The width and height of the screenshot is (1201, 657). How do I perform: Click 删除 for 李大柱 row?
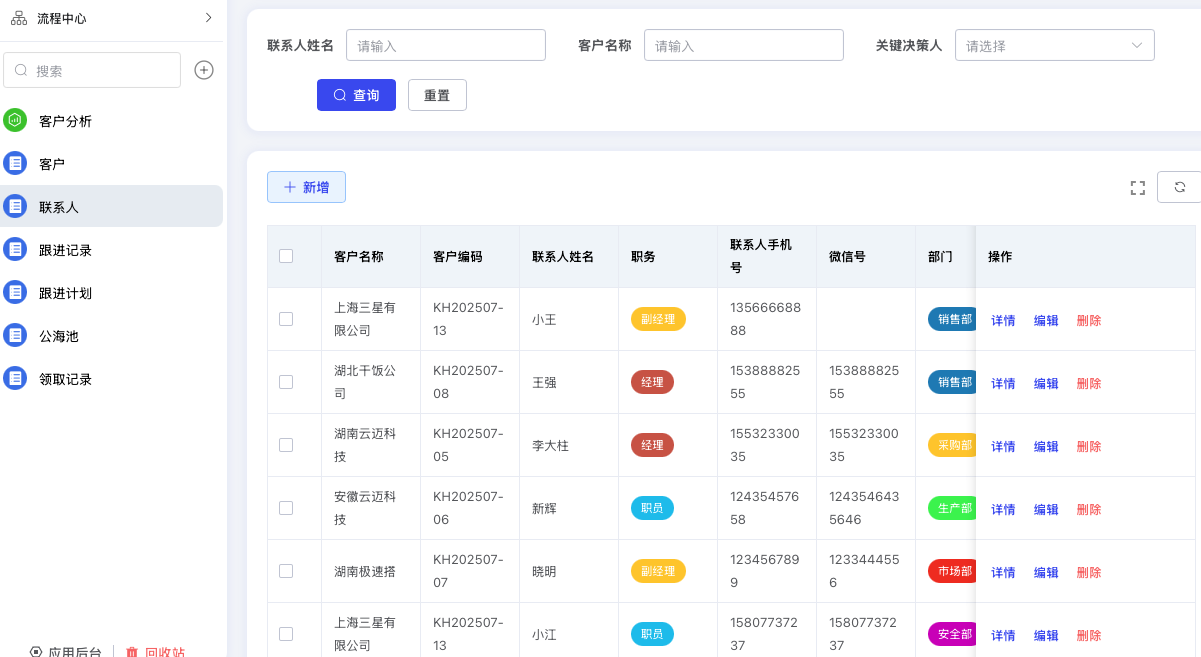coord(1089,446)
